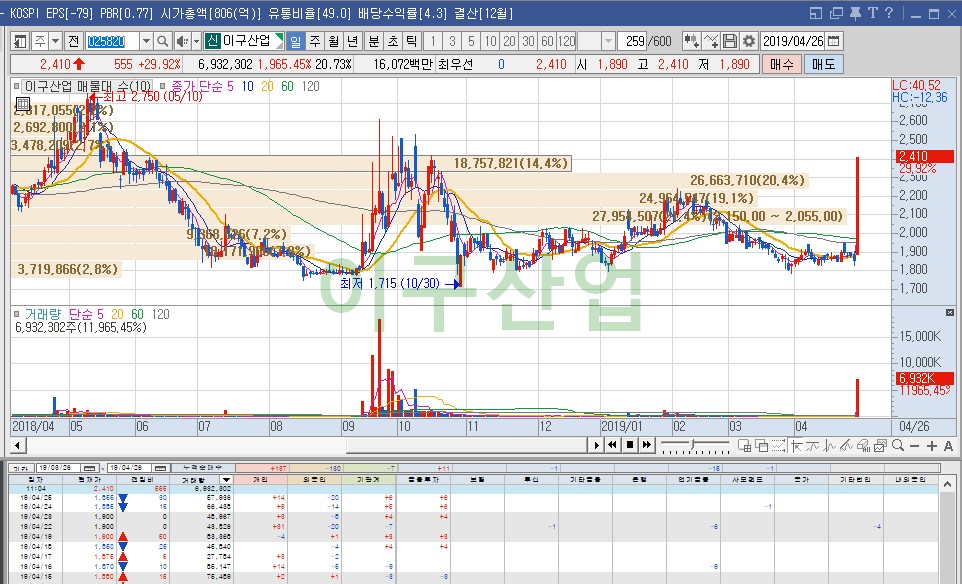Click the dotted chart range icon
The image size is (962, 584).
(x=779, y=445)
